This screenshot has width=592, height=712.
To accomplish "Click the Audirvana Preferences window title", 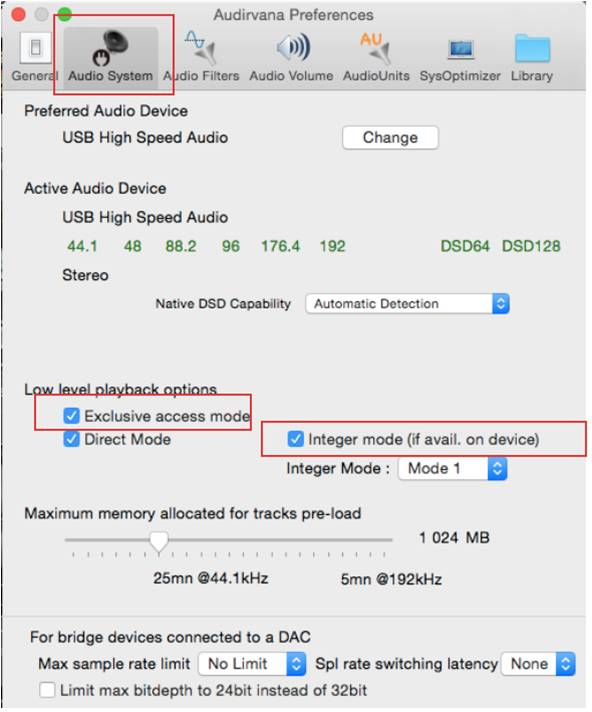I will 293,15.
